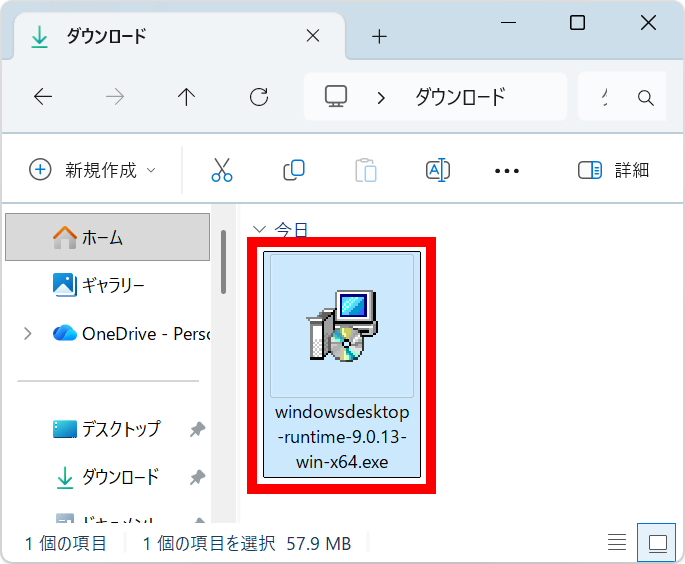Screen dimensions: 685x564
Task: Click the Refresh button
Action: point(259,97)
